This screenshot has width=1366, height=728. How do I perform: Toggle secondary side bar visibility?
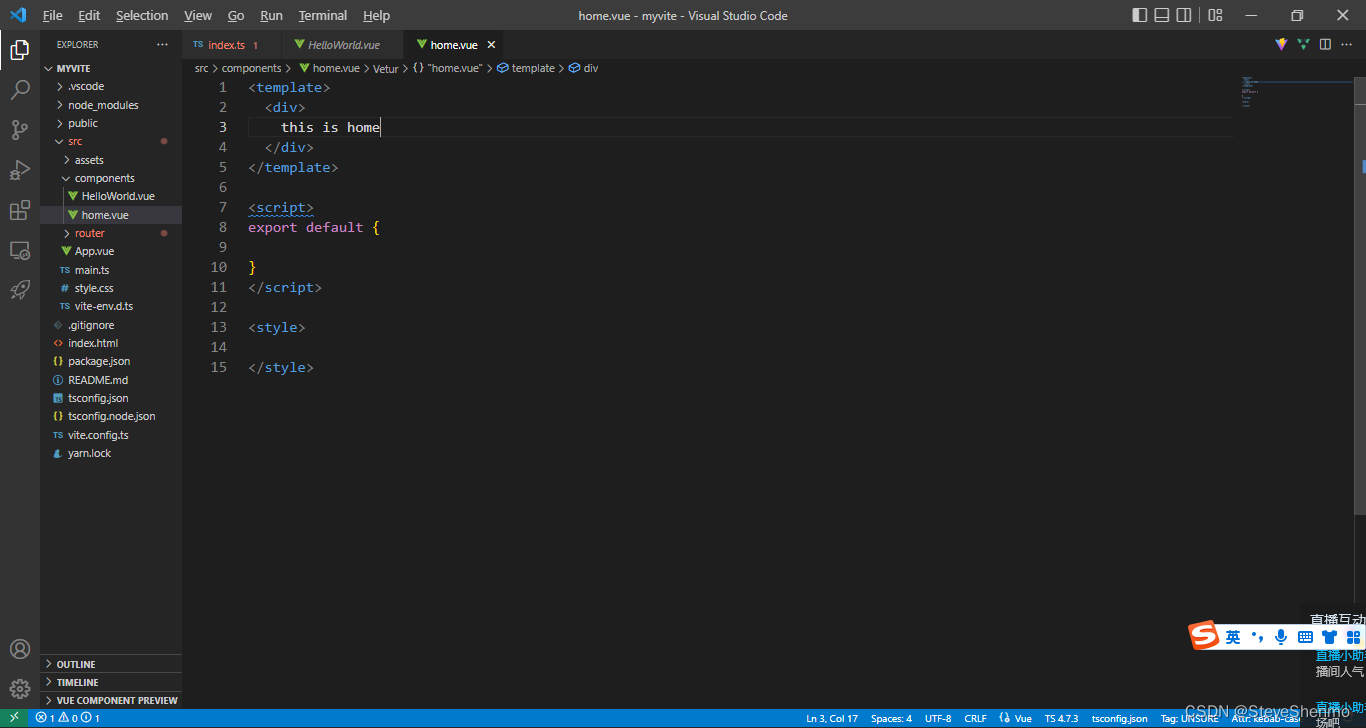pos(1184,15)
